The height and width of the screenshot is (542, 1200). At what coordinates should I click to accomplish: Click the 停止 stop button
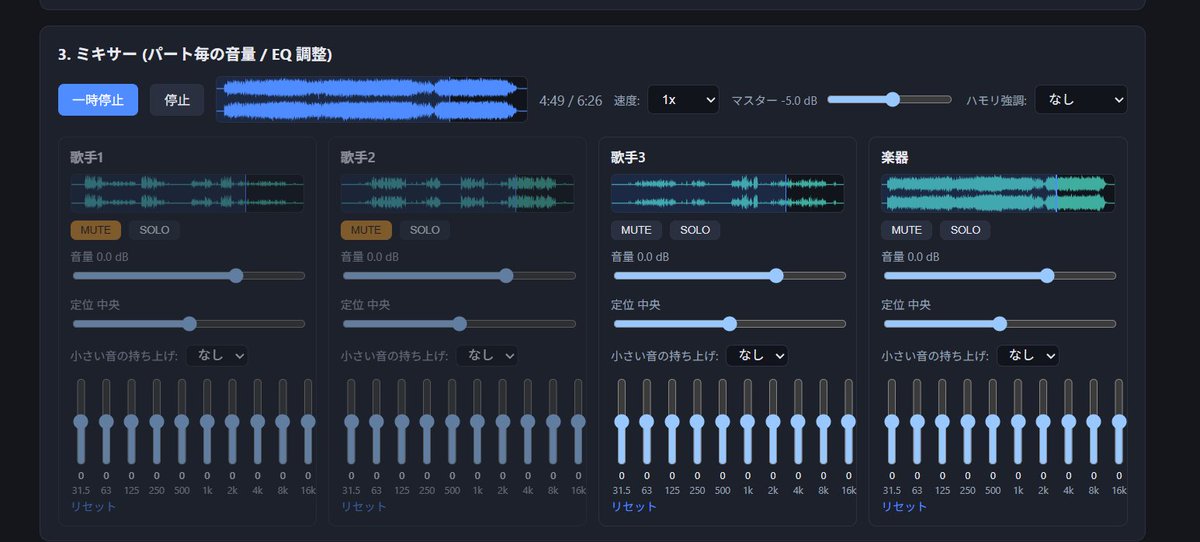(x=177, y=100)
